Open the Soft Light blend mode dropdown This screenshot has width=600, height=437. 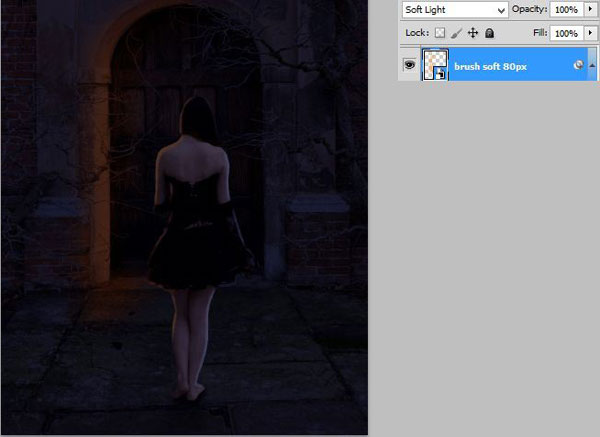(455, 10)
